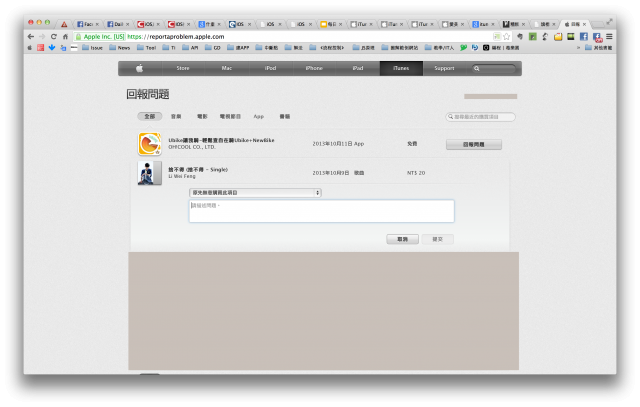
Task: Click the report problem button for Ubike
Action: (x=473, y=145)
